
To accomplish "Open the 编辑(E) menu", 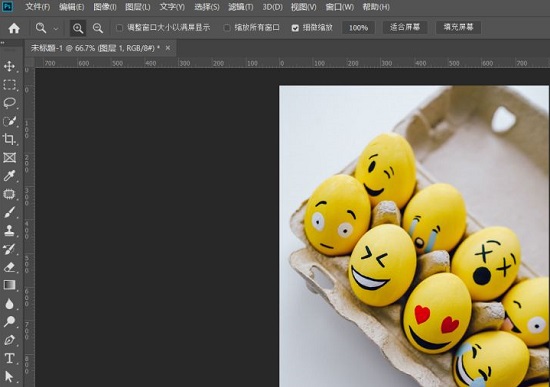I will (x=71, y=7).
